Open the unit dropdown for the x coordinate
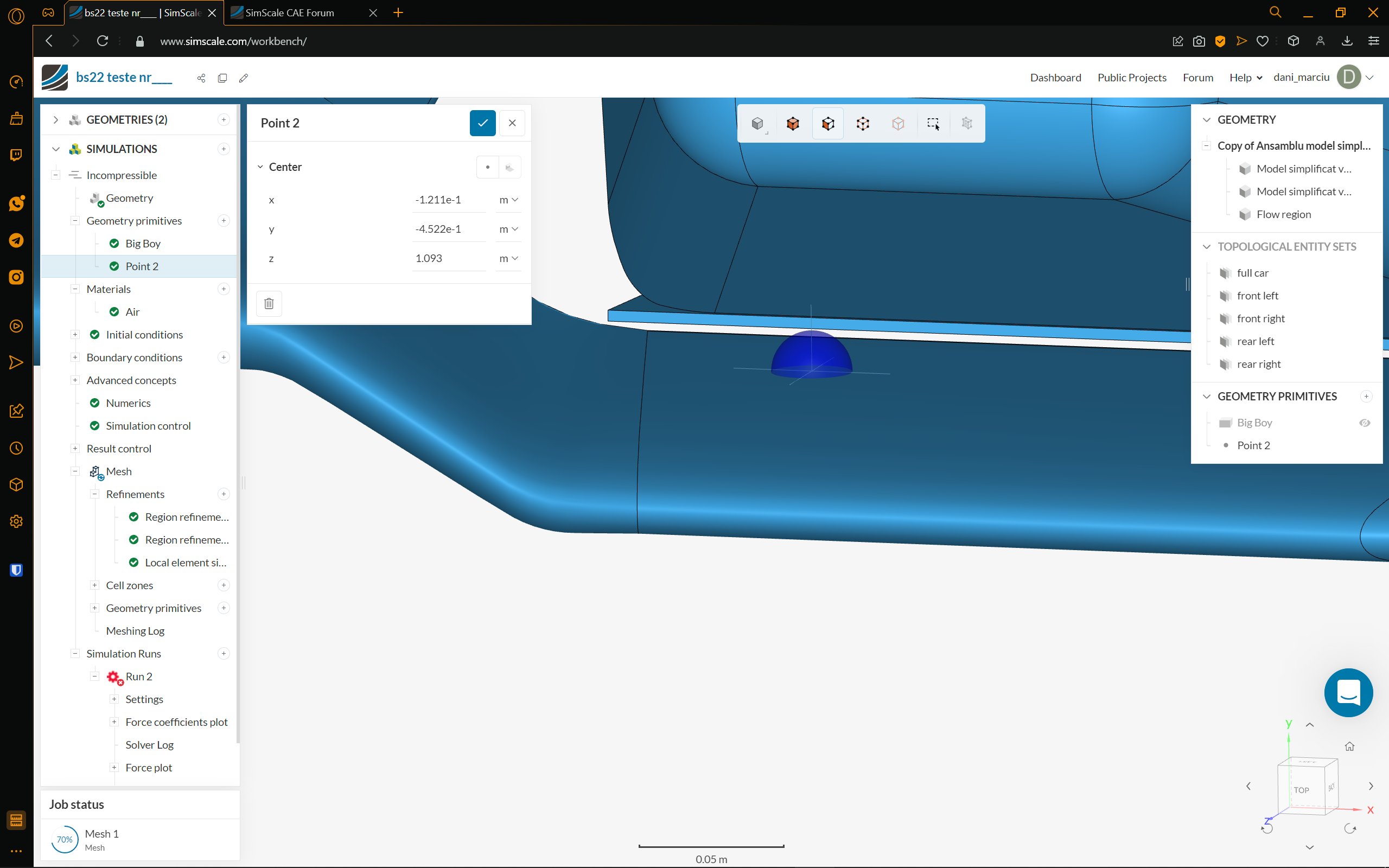This screenshot has width=1389, height=868. [x=508, y=200]
